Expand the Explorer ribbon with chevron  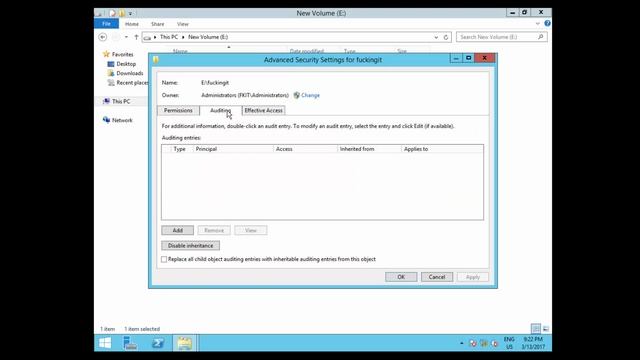coord(538,24)
